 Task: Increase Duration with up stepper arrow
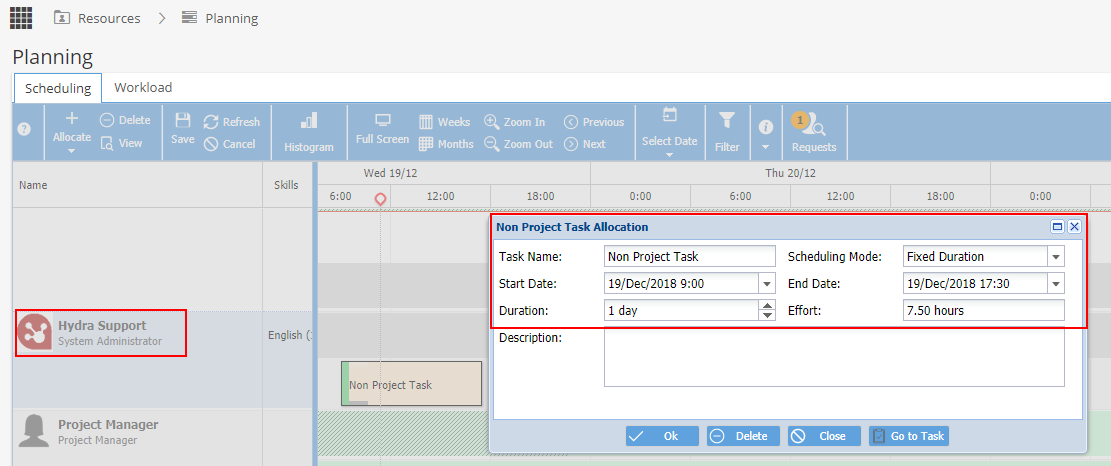pyautogui.click(x=767, y=305)
